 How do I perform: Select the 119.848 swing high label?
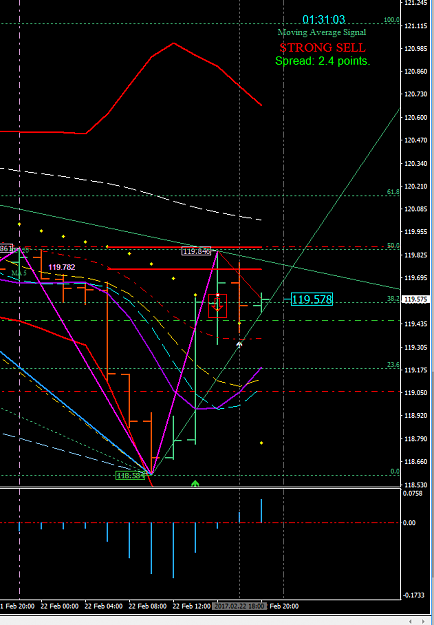[196, 252]
